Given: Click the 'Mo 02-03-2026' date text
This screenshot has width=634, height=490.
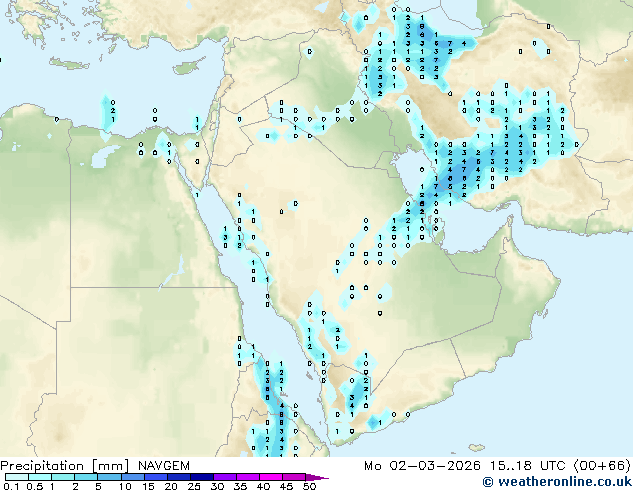Looking at the screenshot, I should [x=423, y=466].
